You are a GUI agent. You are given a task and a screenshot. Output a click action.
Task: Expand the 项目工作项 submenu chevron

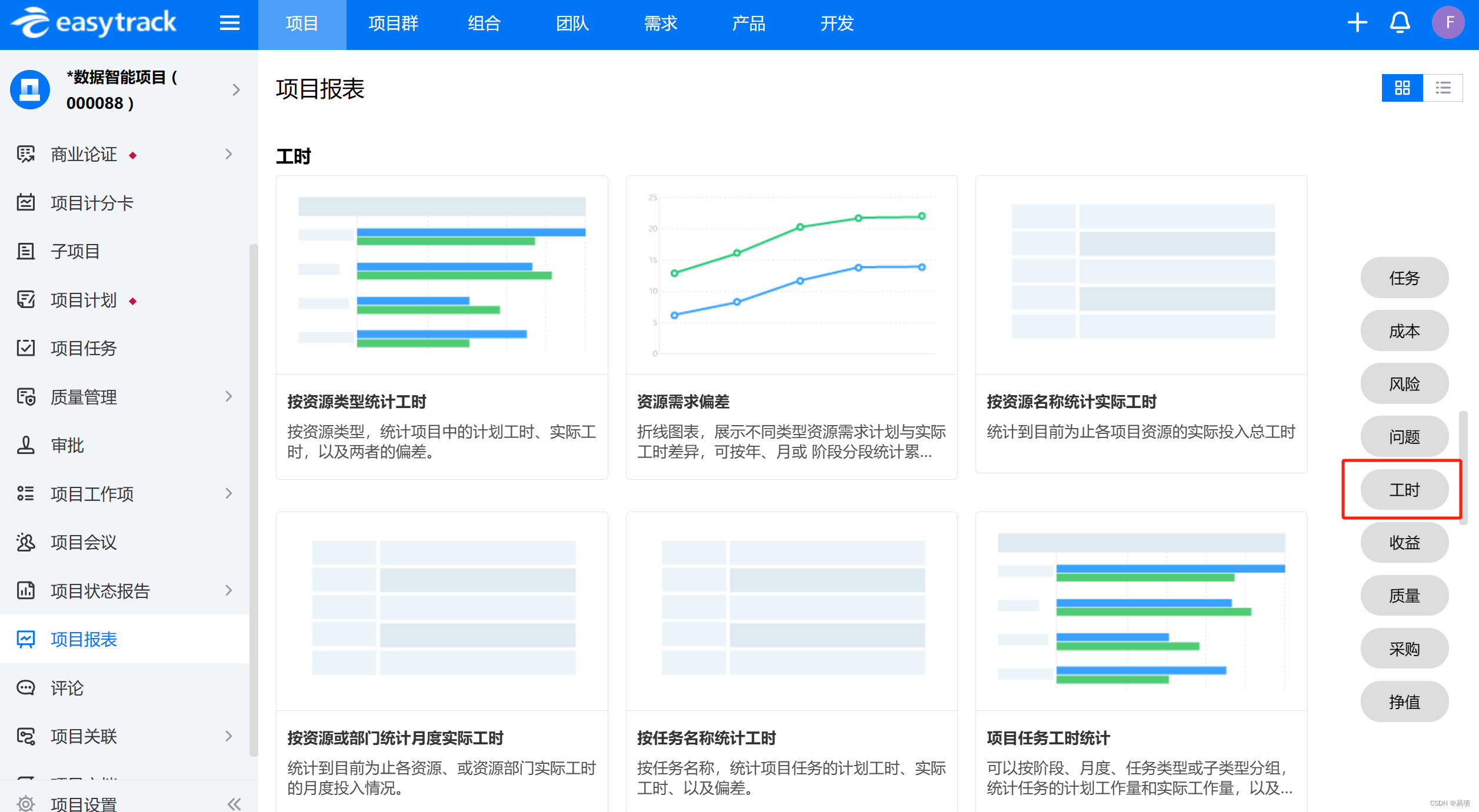[x=229, y=494]
